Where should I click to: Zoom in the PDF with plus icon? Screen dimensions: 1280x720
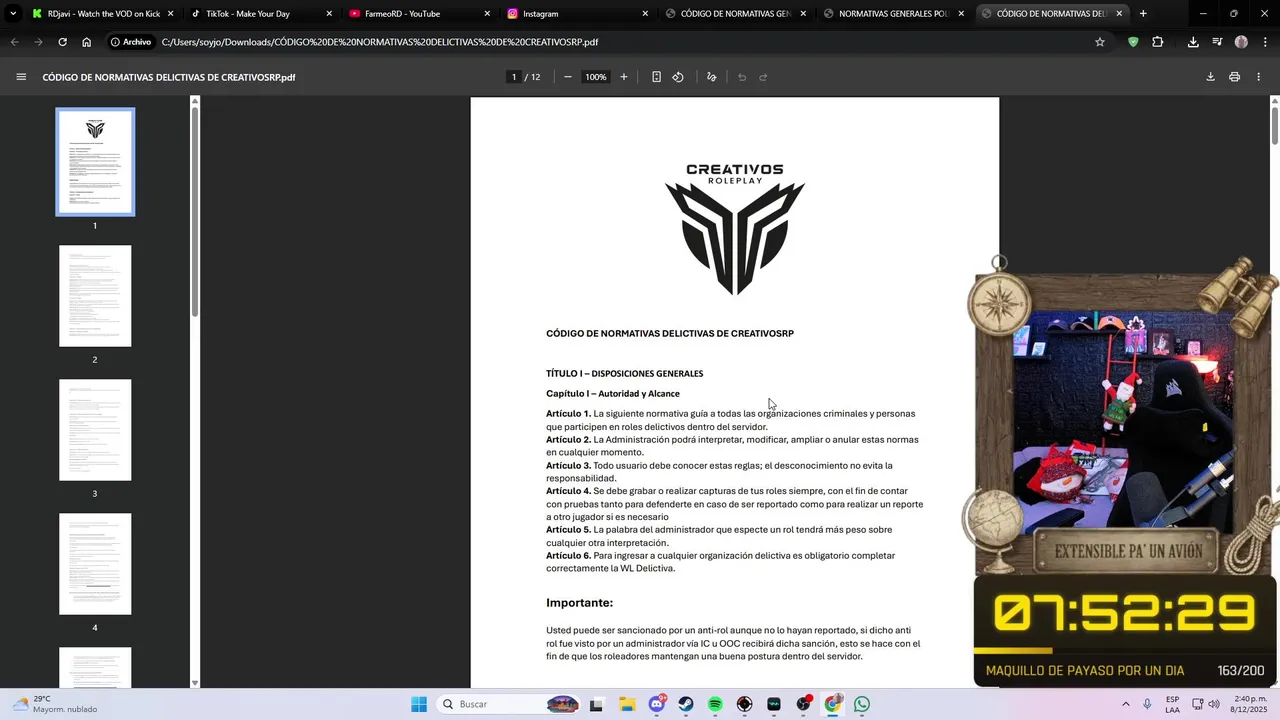click(624, 77)
